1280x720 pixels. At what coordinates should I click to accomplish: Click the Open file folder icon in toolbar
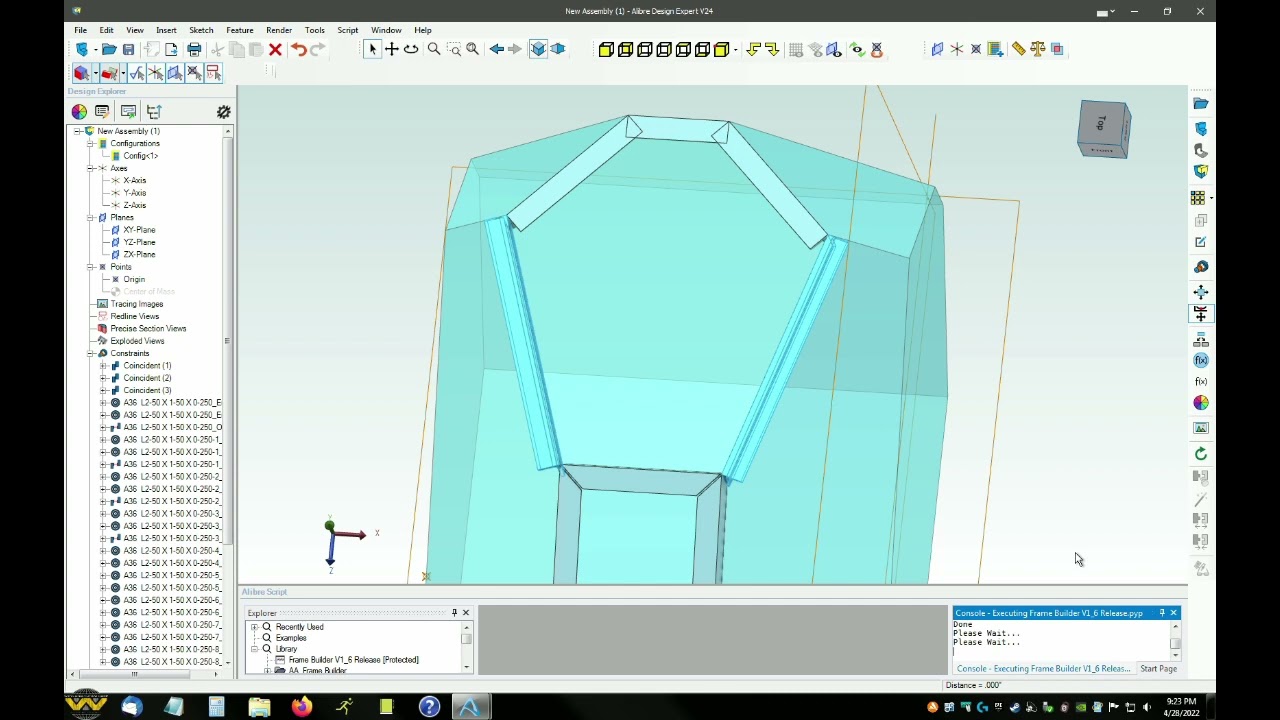pyautogui.click(x=109, y=49)
